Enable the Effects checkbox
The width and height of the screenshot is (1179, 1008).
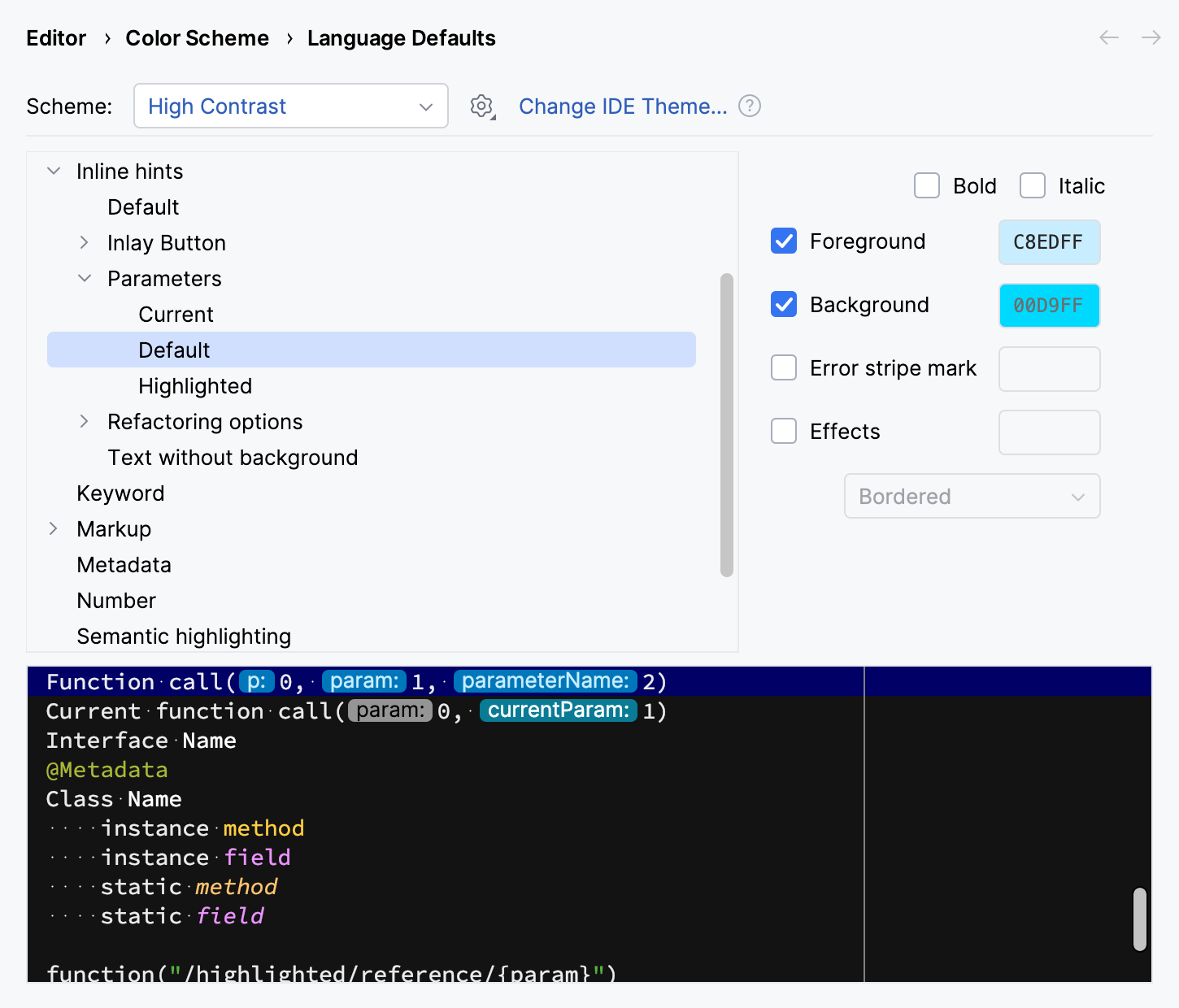(784, 431)
